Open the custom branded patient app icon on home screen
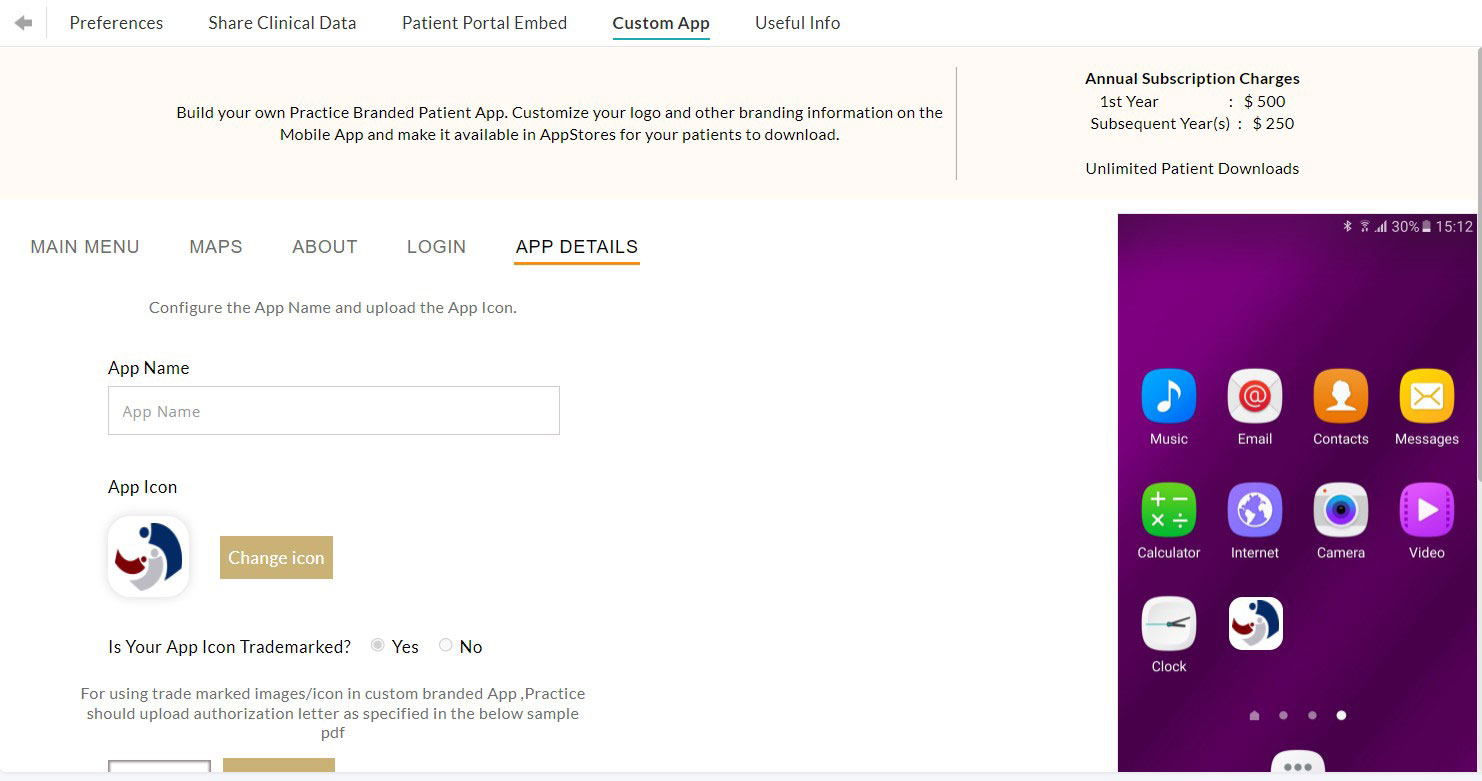This screenshot has height=781, width=1482. (x=1254, y=624)
